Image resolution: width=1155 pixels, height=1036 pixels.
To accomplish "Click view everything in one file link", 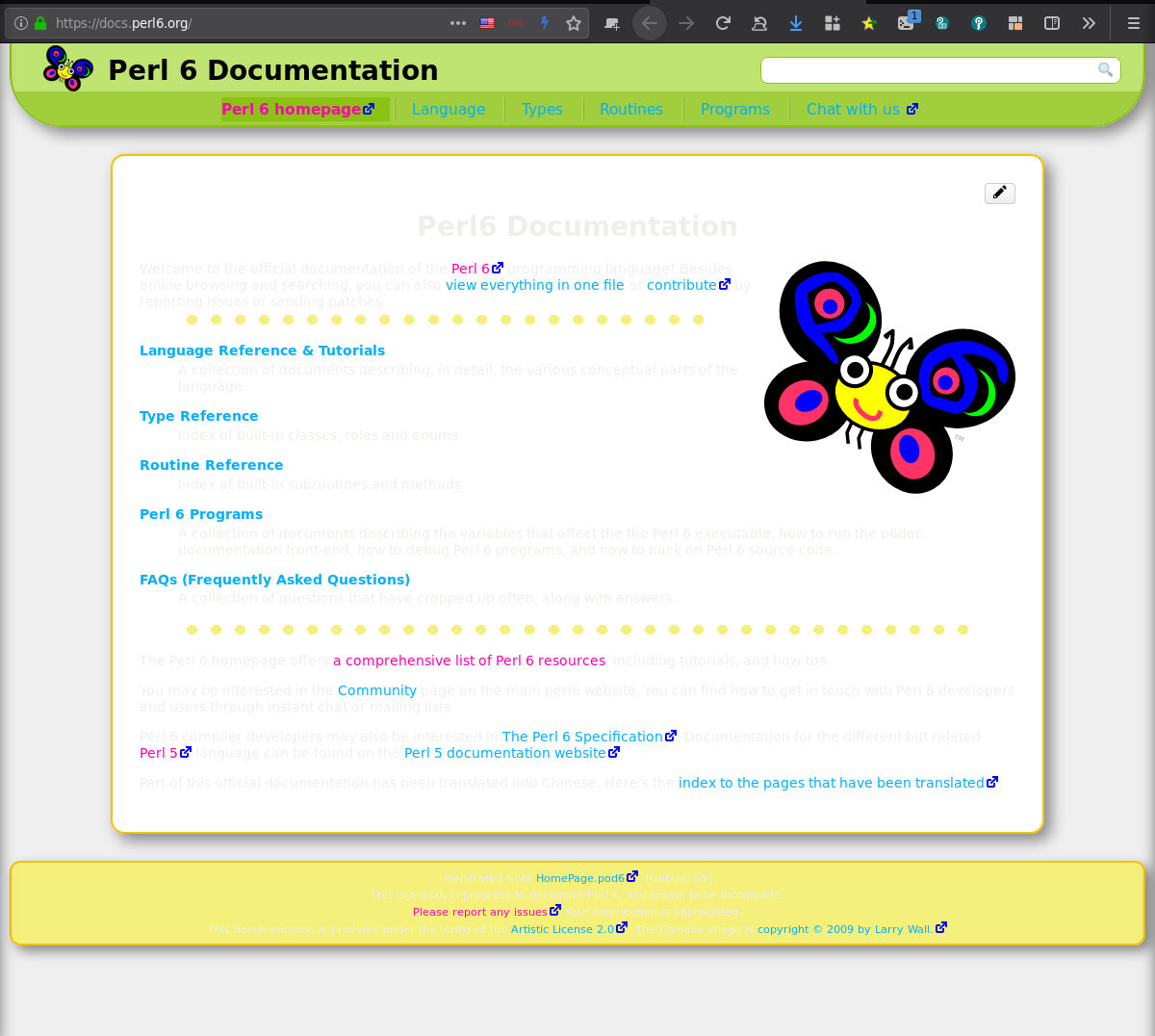I will (535, 285).
